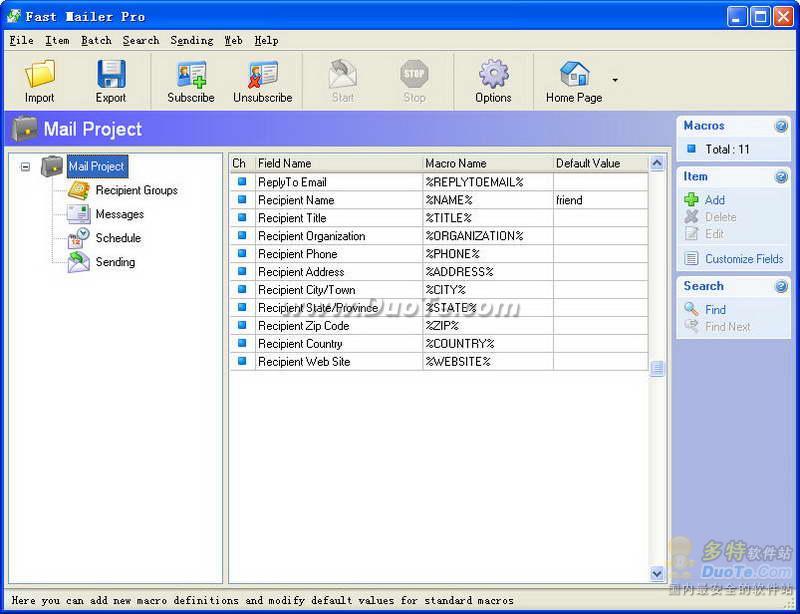
Task: Open Customize Fields link
Action: coord(744,259)
